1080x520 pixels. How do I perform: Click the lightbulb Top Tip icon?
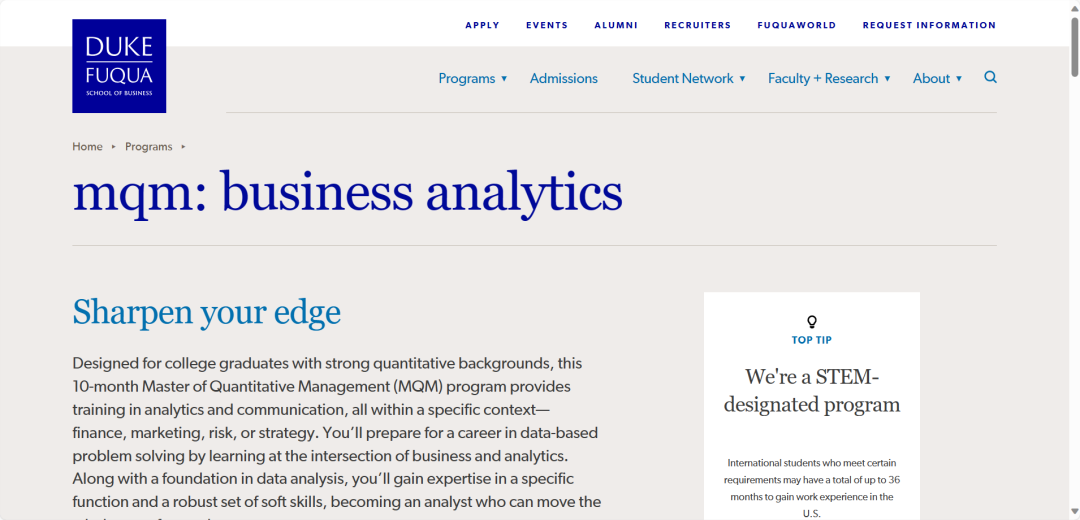point(811,322)
